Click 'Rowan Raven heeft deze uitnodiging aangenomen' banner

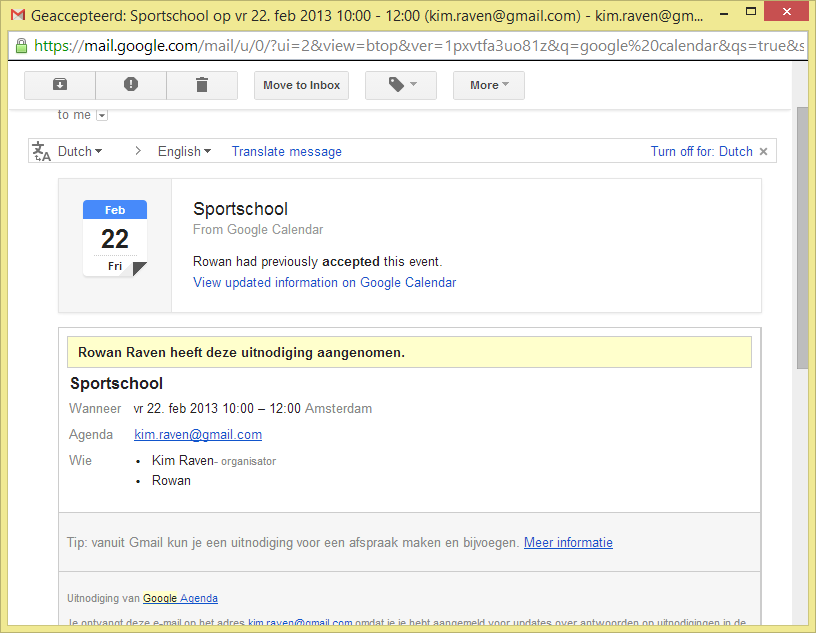tap(409, 352)
